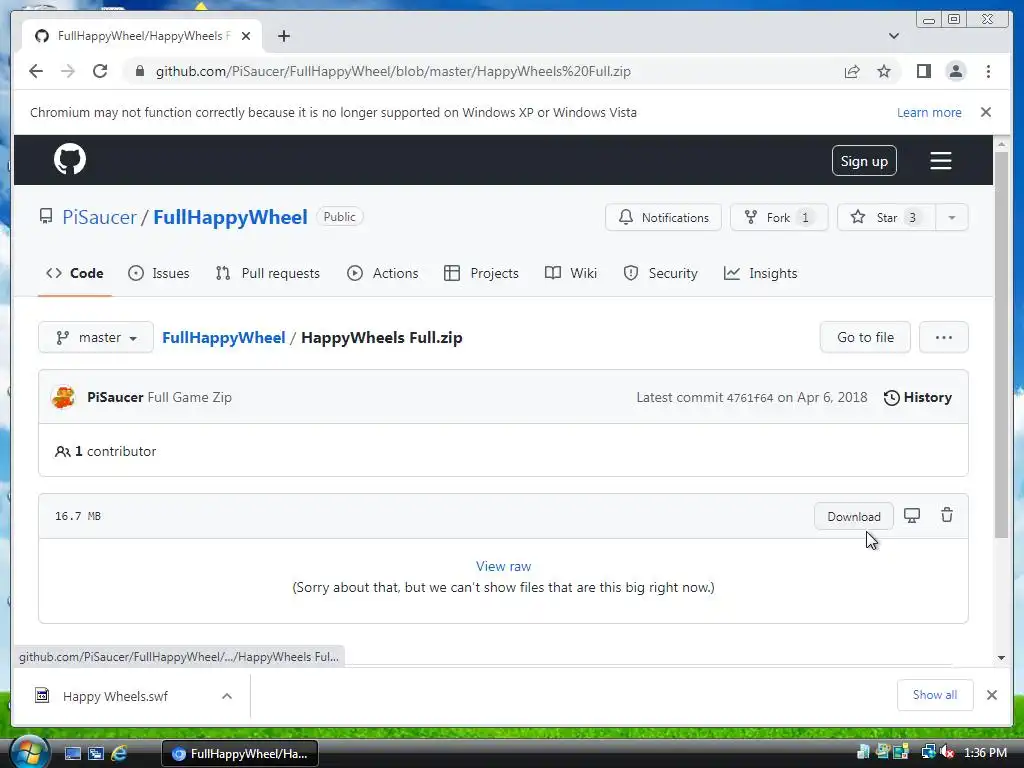Switch to the Code tab

click(x=74, y=273)
